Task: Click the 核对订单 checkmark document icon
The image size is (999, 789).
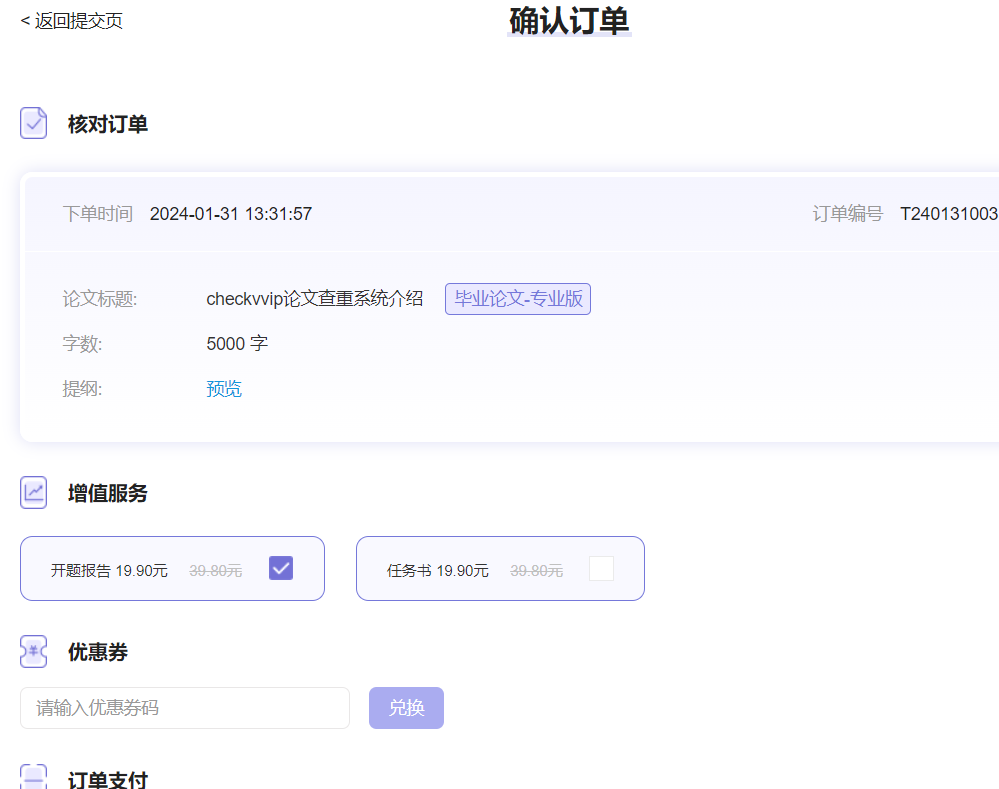Action: (33, 122)
